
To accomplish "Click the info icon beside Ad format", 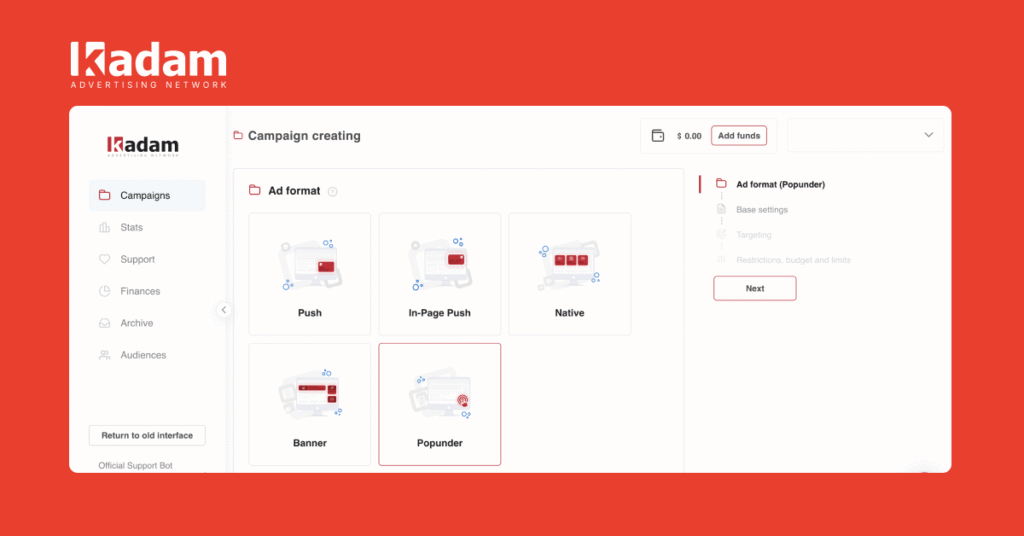I will click(x=333, y=192).
